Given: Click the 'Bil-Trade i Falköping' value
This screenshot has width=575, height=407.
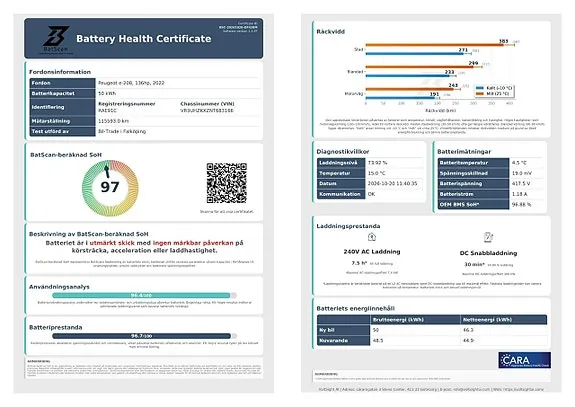Looking at the screenshot, I should (122, 131).
